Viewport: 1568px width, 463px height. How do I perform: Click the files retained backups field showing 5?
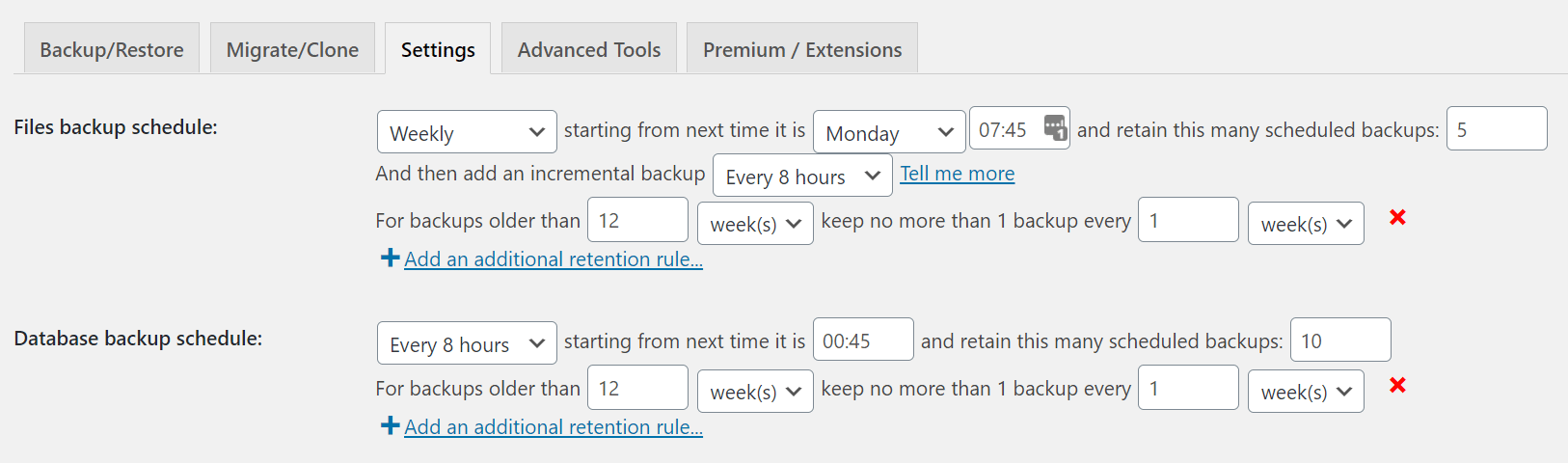click(x=1497, y=128)
